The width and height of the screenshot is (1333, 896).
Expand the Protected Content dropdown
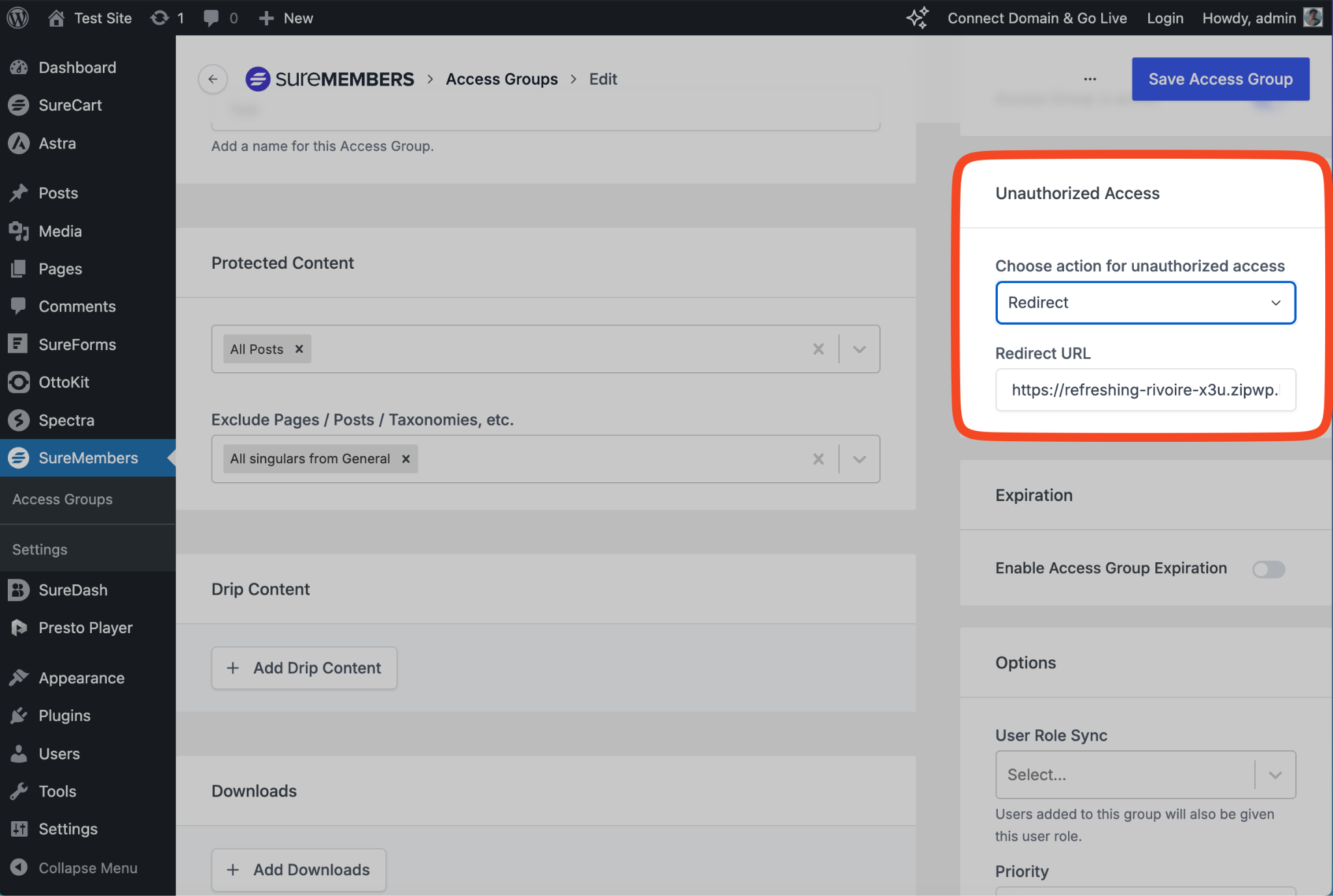pyautogui.click(x=859, y=349)
